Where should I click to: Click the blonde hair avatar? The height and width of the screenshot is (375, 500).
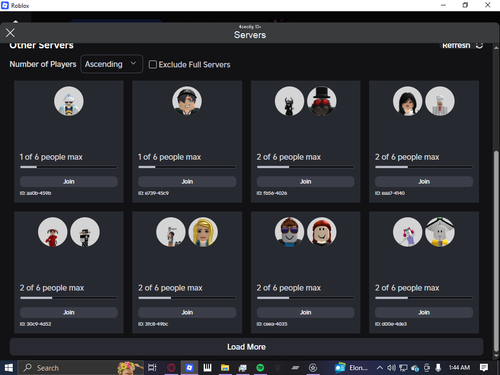(x=203, y=232)
